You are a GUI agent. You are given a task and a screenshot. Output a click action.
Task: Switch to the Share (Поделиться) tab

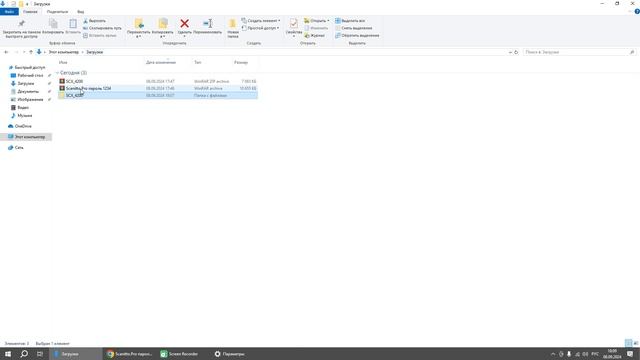click(x=57, y=12)
